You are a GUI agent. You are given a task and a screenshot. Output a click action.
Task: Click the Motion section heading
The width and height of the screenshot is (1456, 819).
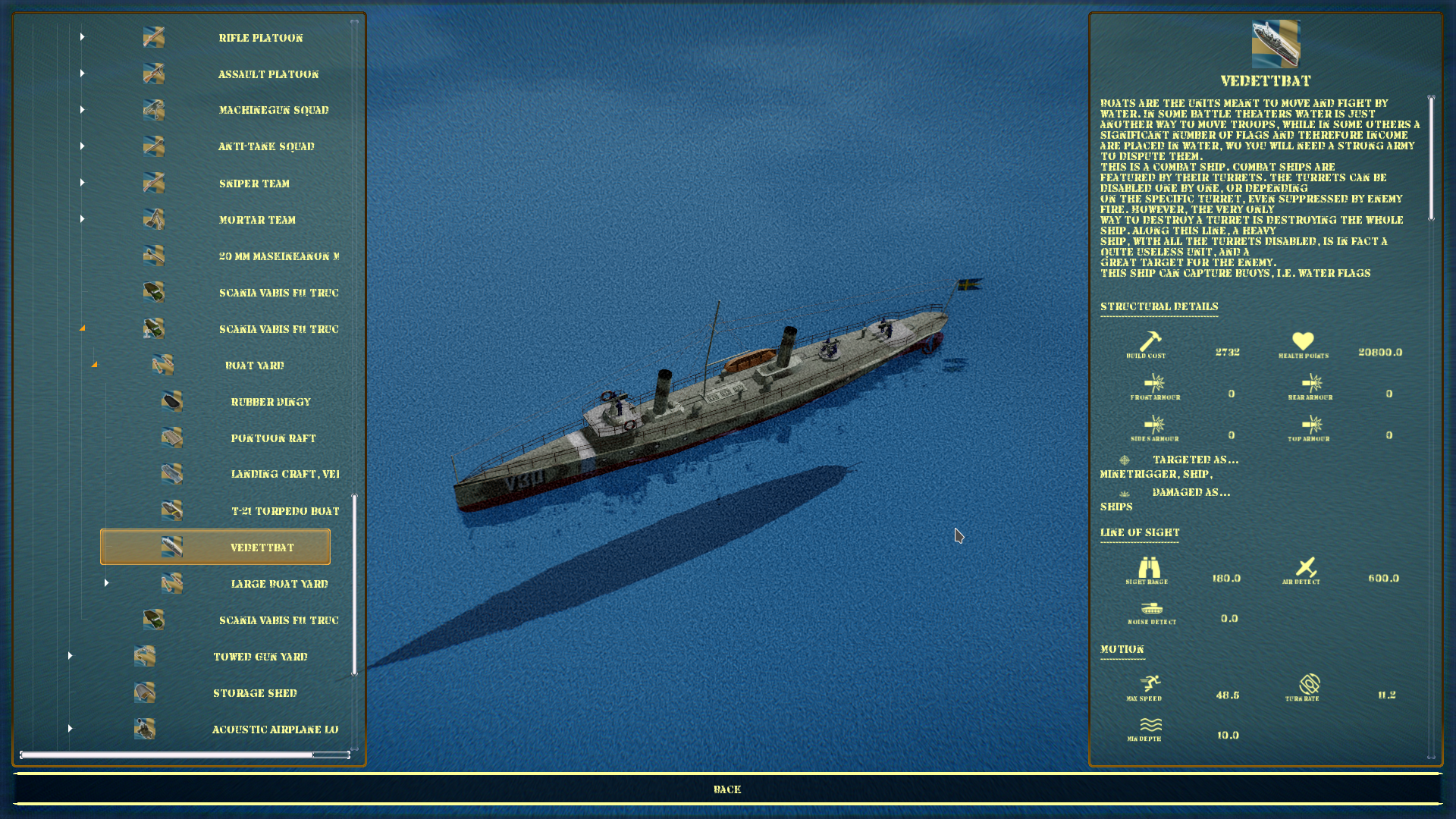(1122, 649)
